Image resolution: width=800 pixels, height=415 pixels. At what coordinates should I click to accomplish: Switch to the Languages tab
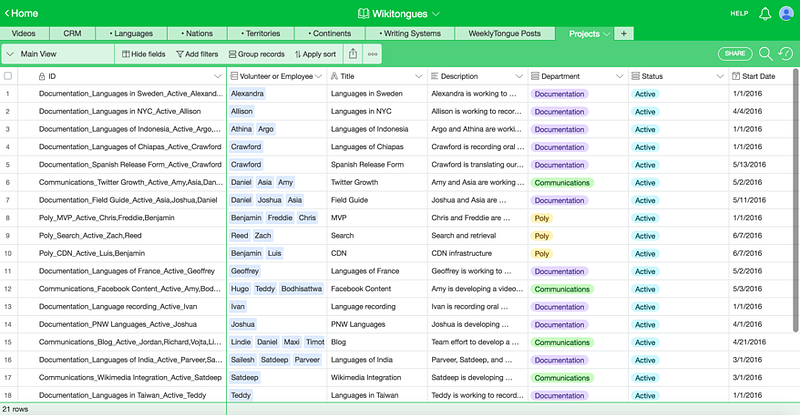(131, 34)
